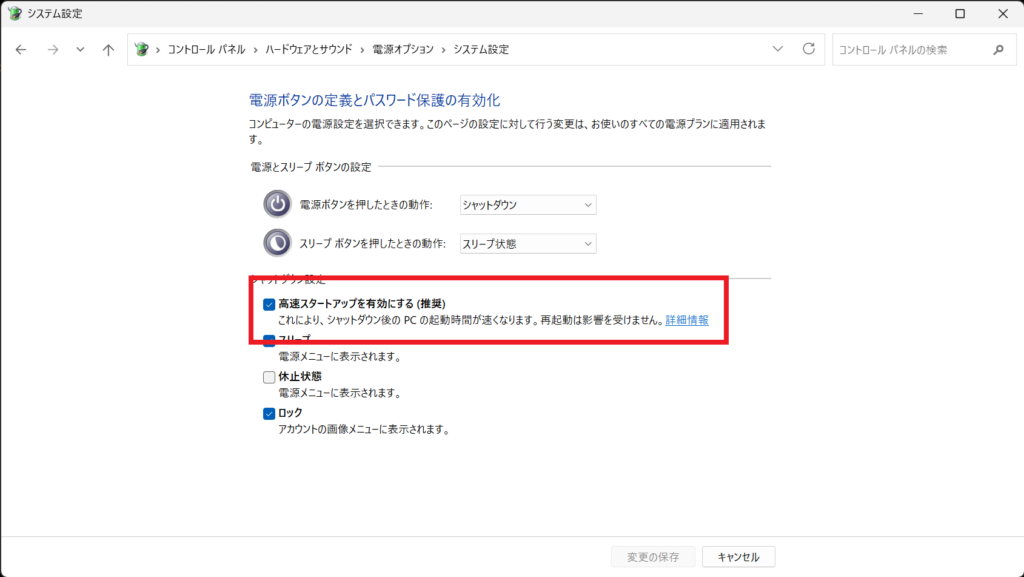Viewport: 1024px width, 577px height.
Task: Open the recent locations dropdown arrow
Action: coord(80,50)
